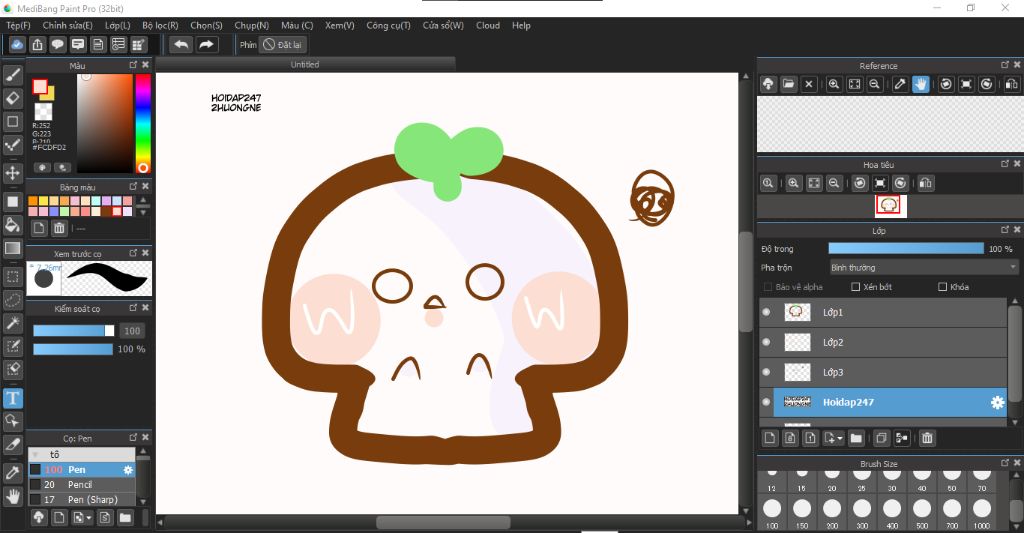Close the Màu color panel

pyautogui.click(x=146, y=65)
